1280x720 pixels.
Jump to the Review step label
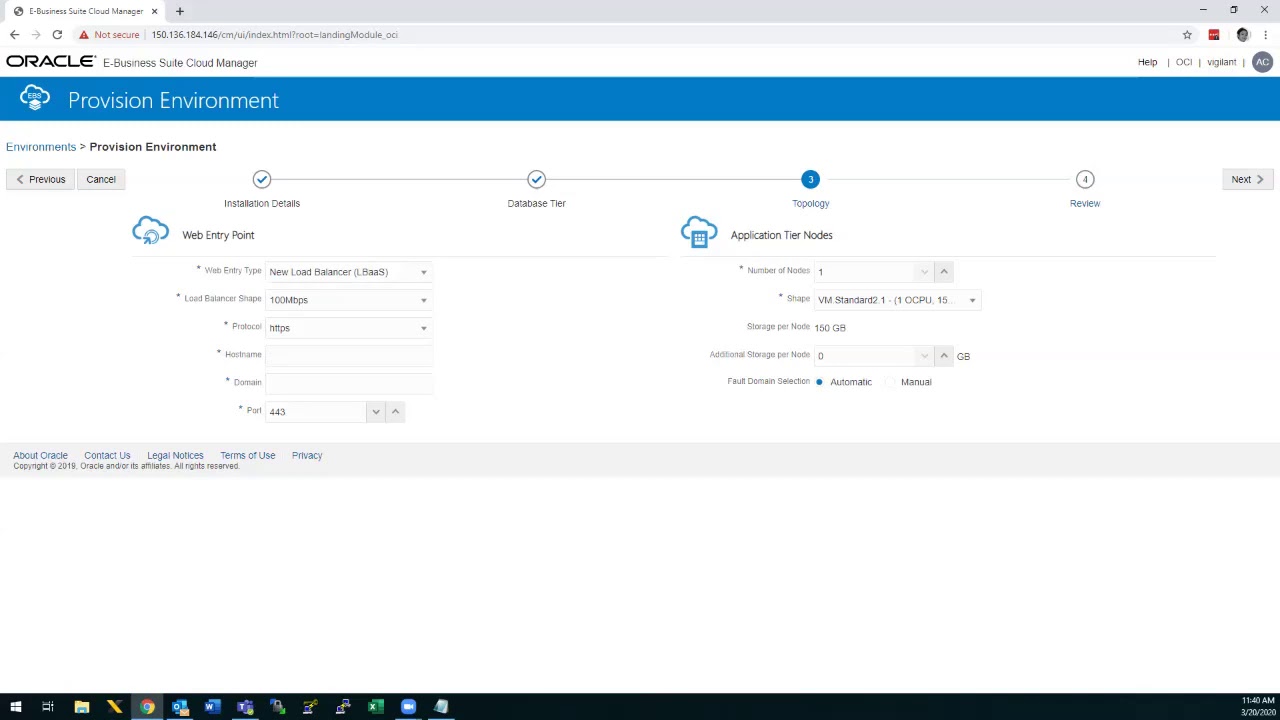tap(1085, 203)
